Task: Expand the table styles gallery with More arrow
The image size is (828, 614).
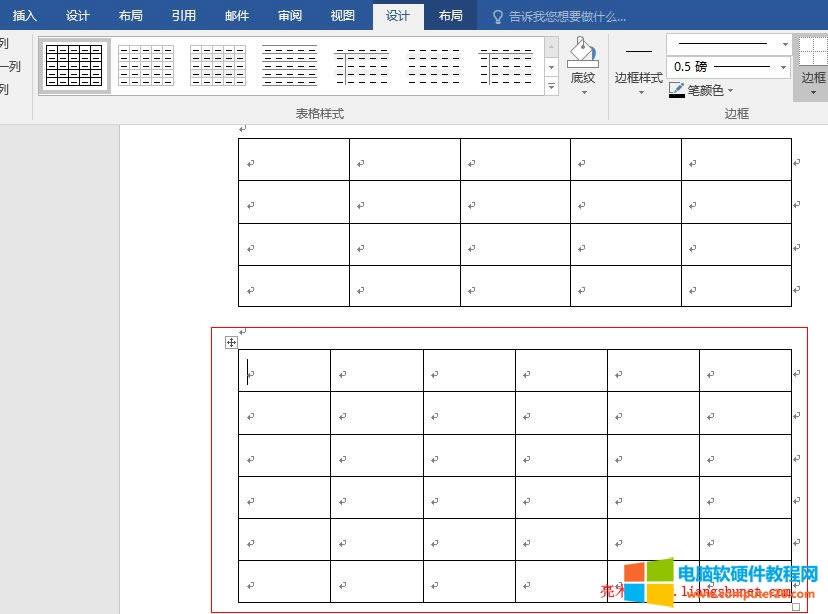Action: (x=551, y=87)
